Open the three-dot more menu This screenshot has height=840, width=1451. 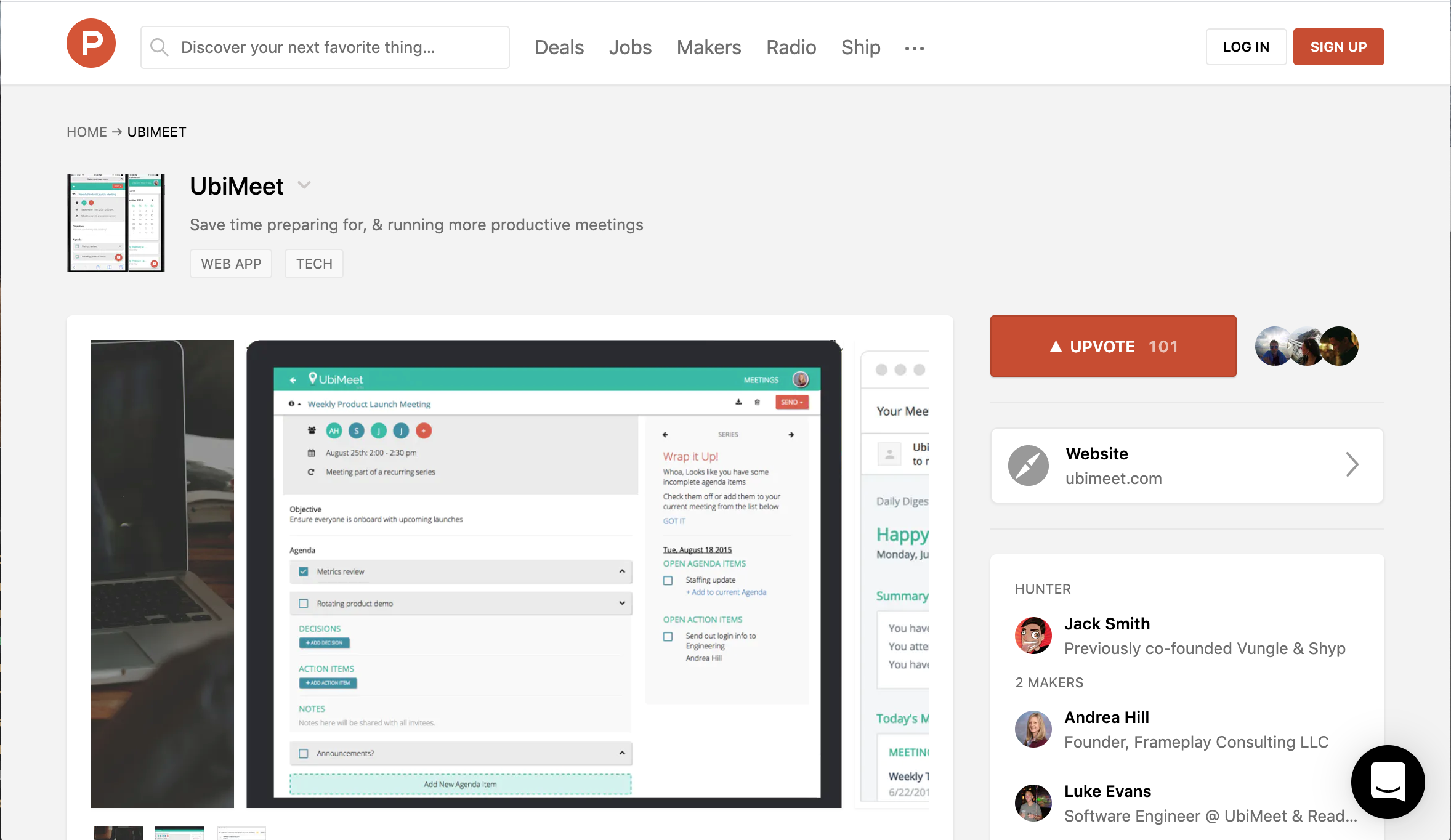(x=914, y=49)
